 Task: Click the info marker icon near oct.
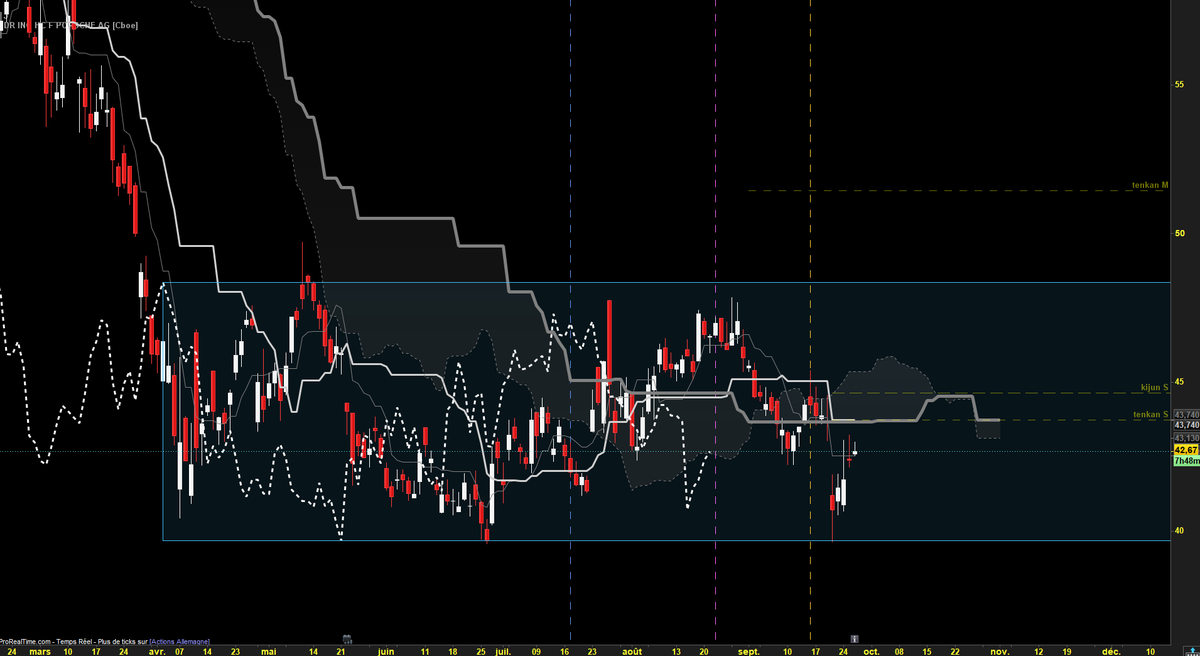point(854,637)
